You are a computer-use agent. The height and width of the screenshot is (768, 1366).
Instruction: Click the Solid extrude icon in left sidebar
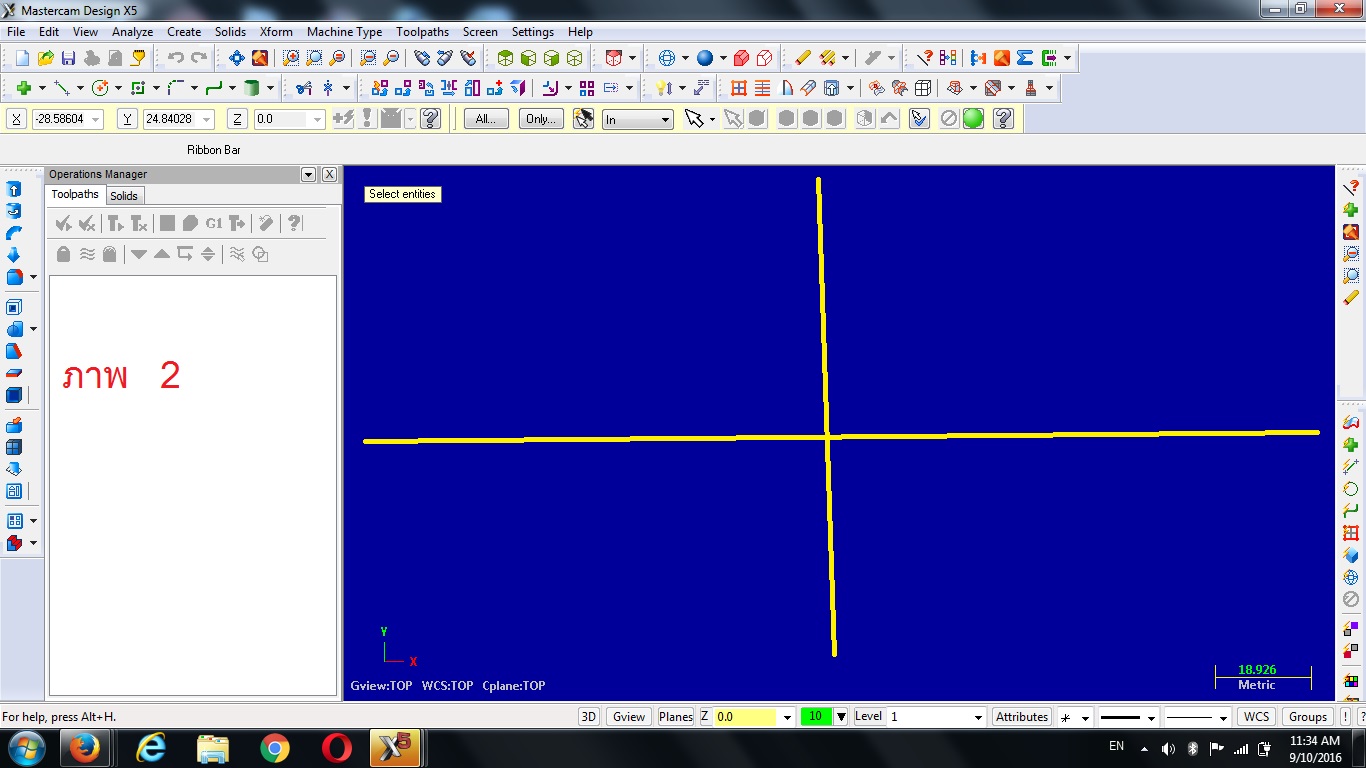pyautogui.click(x=14, y=190)
